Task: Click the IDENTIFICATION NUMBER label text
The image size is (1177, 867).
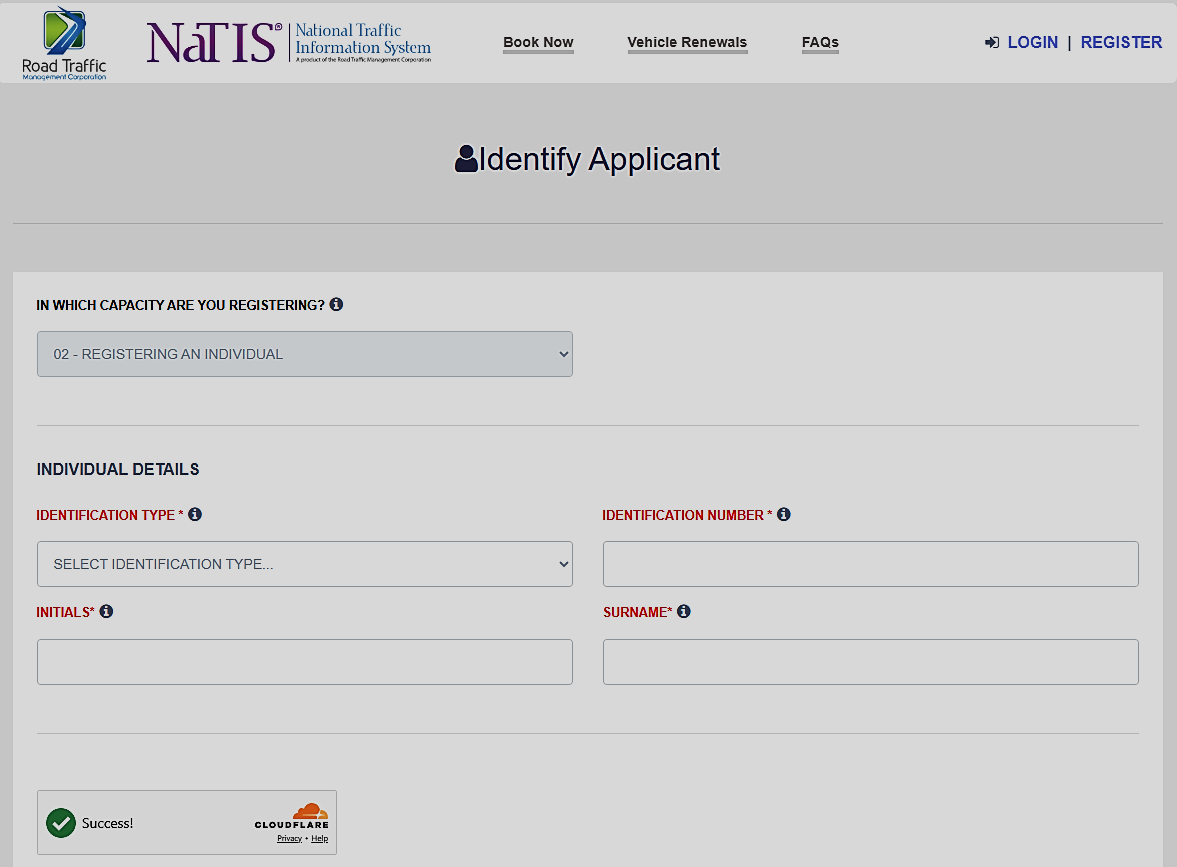Action: pyautogui.click(x=687, y=515)
